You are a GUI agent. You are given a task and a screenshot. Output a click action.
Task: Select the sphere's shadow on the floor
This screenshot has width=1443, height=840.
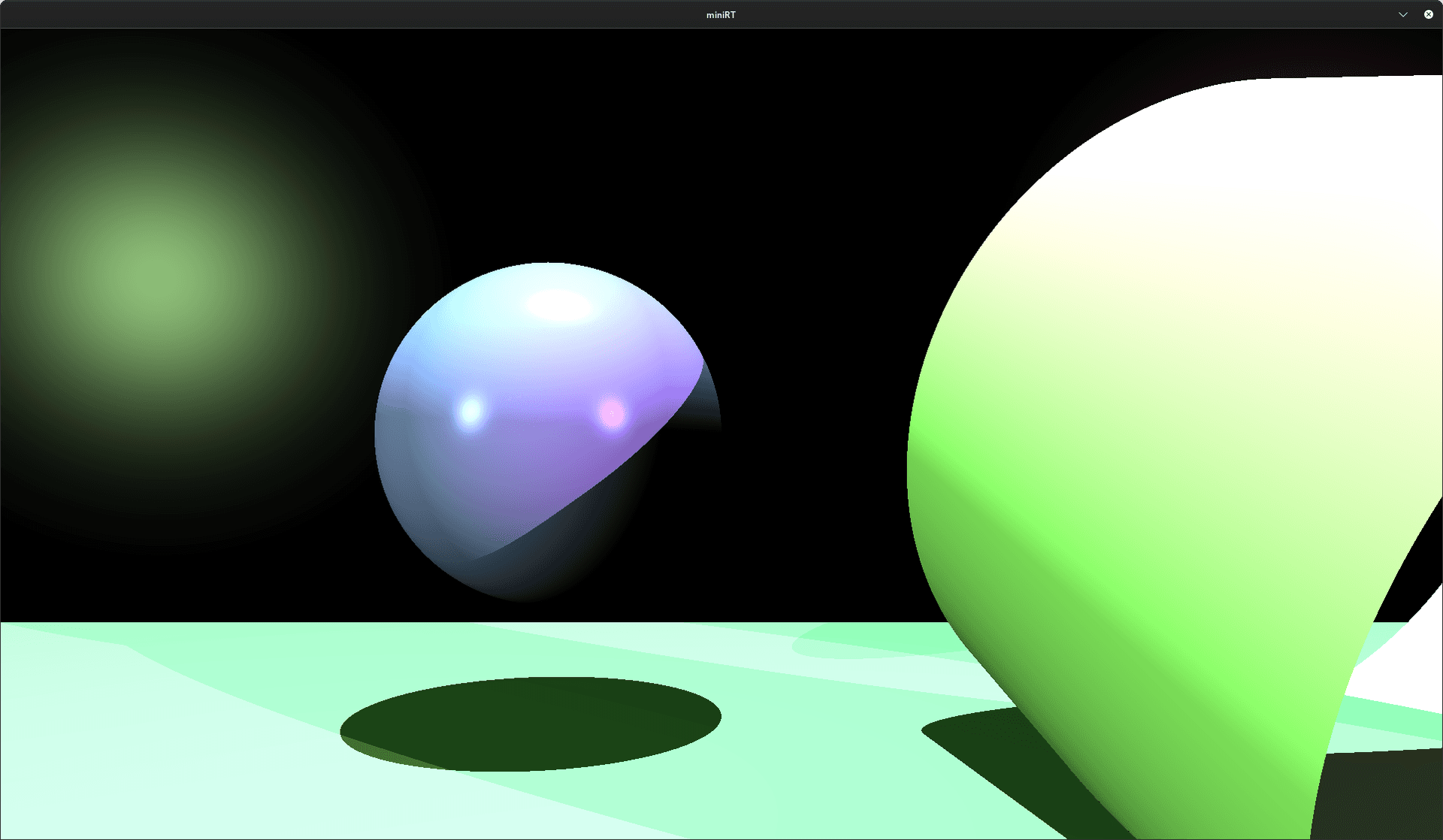[530, 718]
